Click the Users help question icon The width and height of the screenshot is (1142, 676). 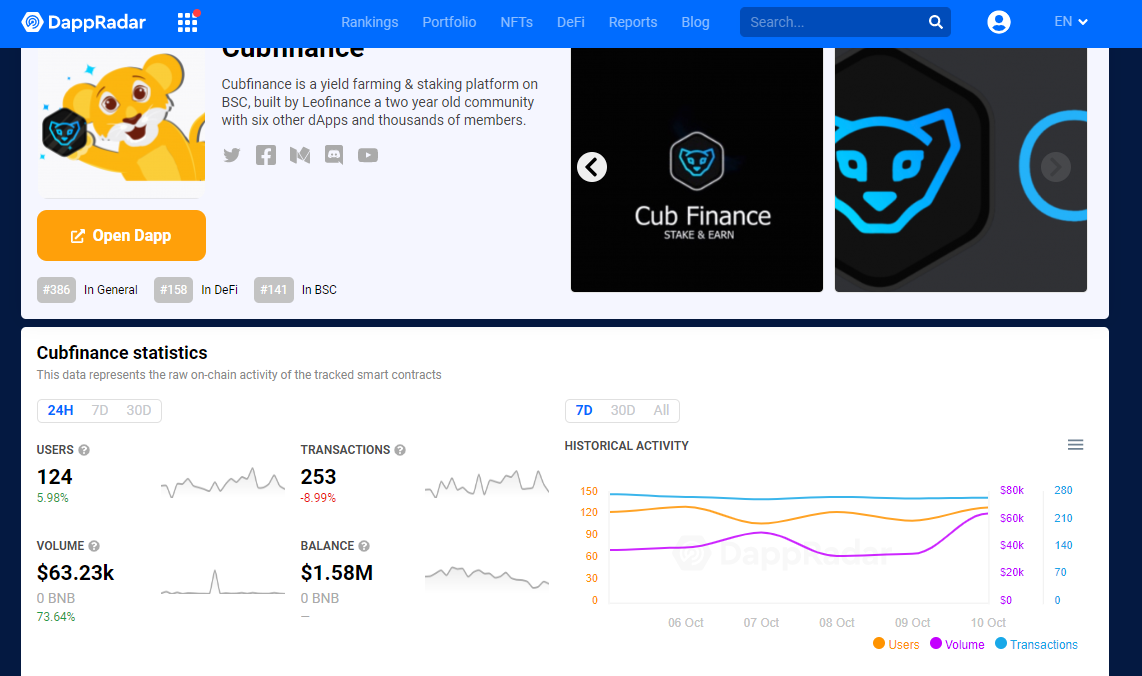(x=84, y=450)
